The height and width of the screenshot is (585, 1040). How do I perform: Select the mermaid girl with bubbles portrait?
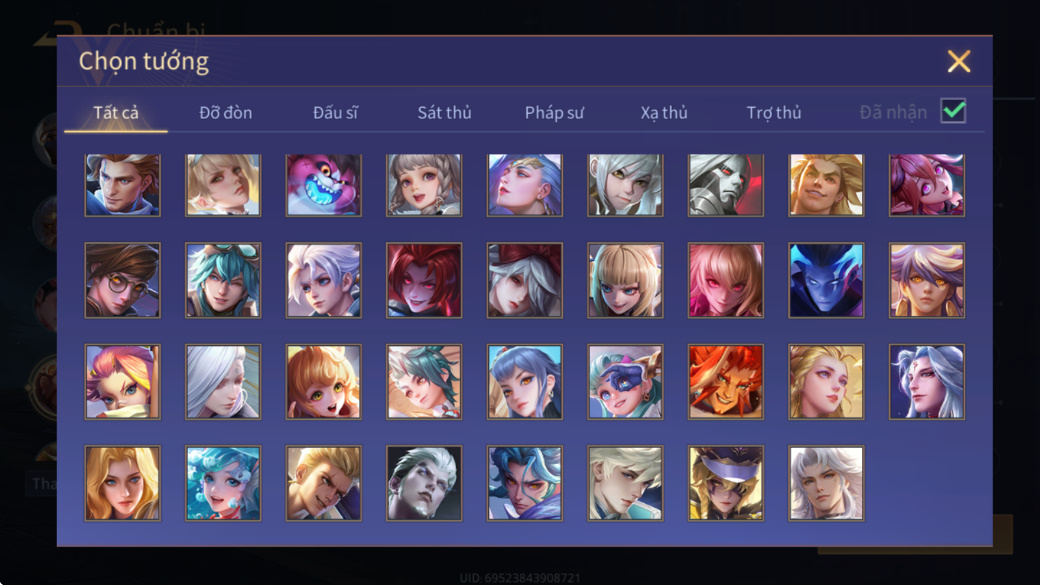point(223,483)
